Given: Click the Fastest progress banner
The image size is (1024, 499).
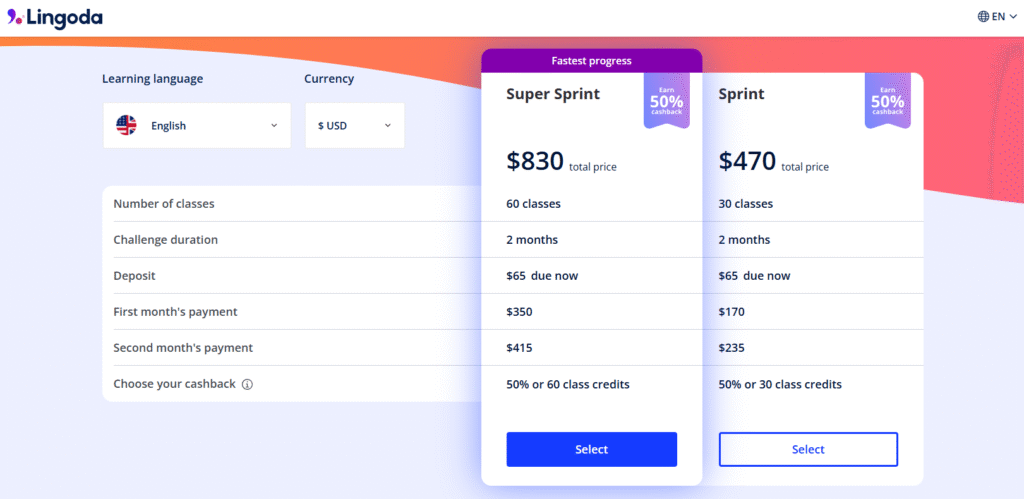Looking at the screenshot, I should pos(591,61).
